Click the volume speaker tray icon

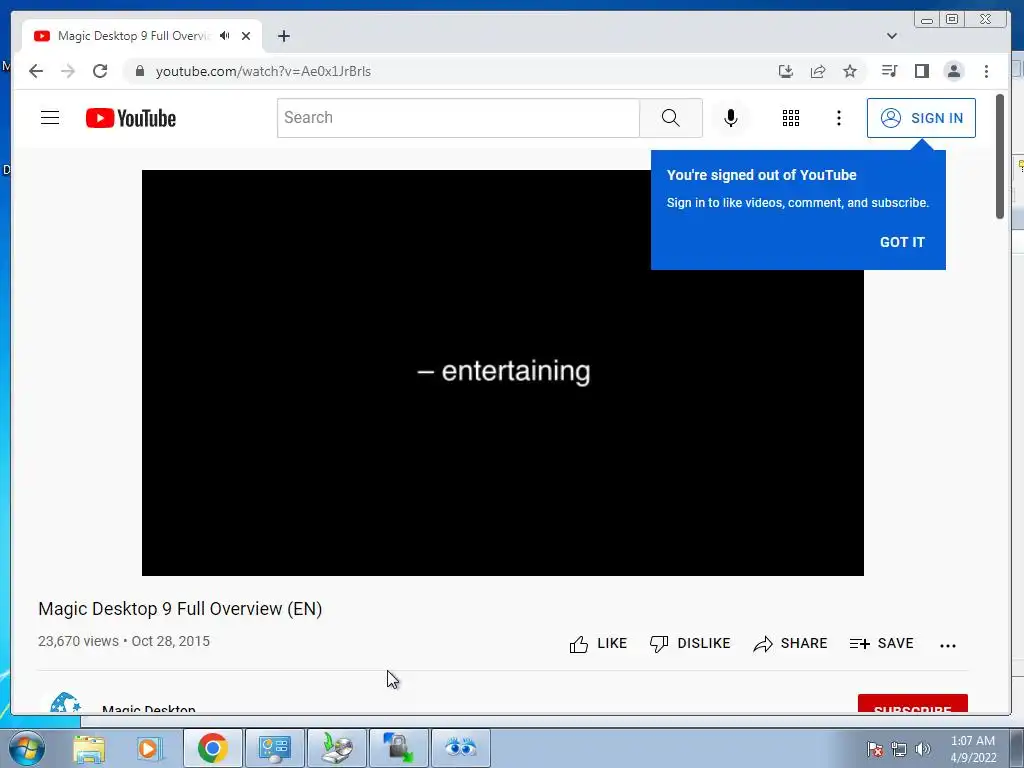[x=923, y=749]
